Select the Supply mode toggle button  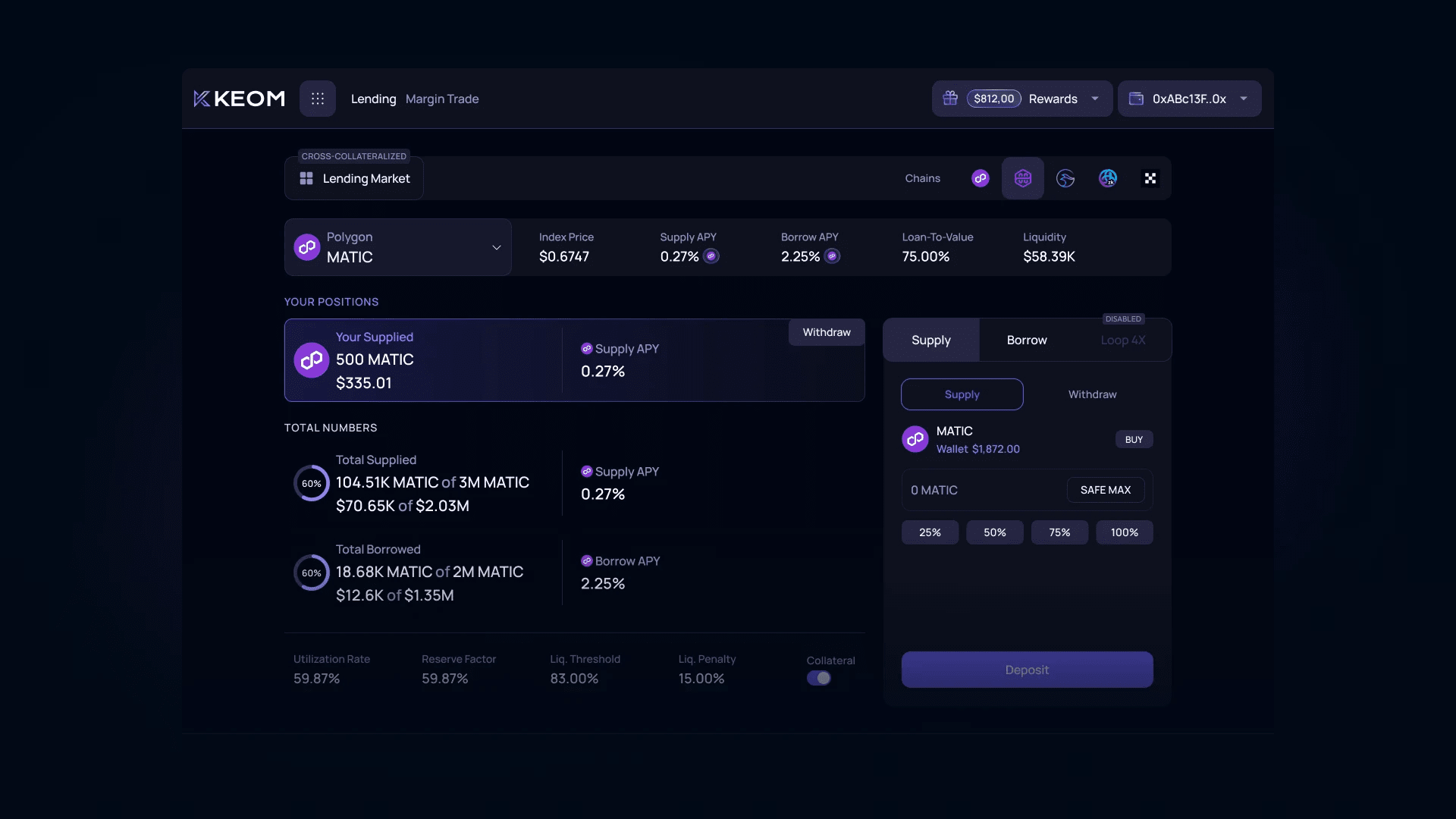[962, 394]
